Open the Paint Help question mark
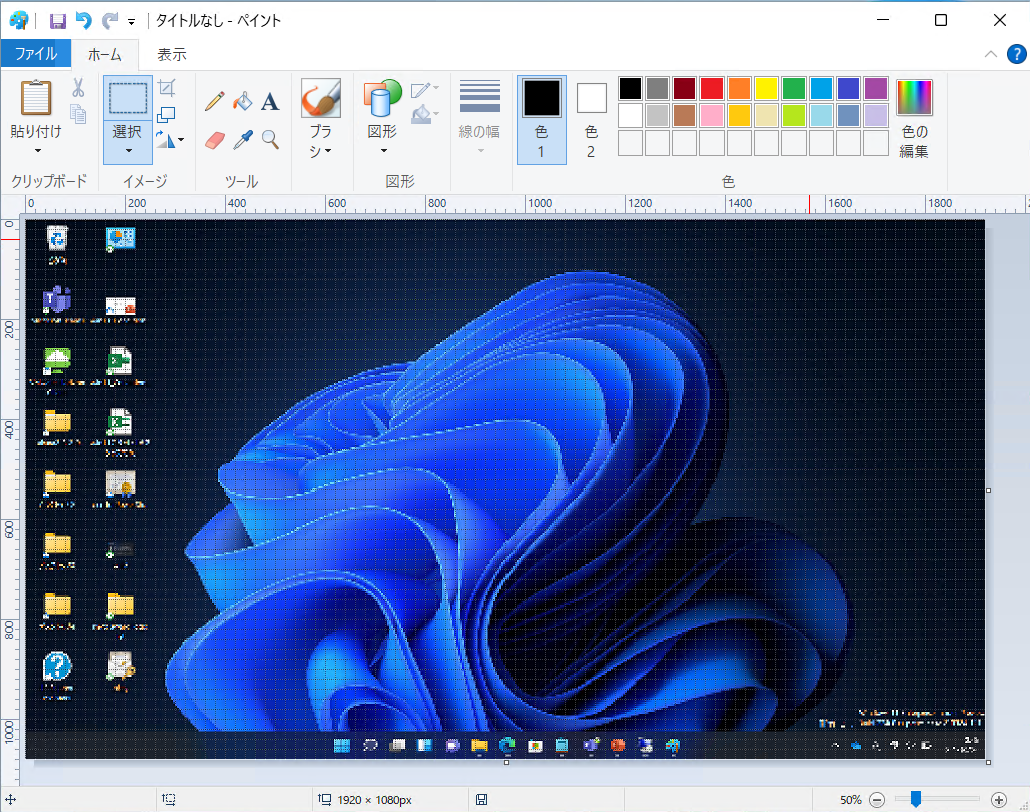 click(x=1016, y=55)
